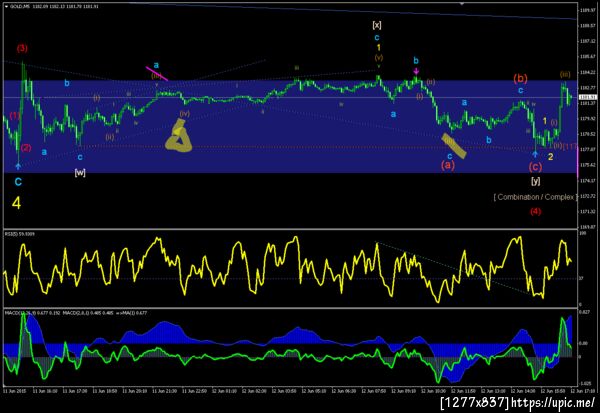
Task: Select the white [w] wave label
Action: tap(80, 173)
